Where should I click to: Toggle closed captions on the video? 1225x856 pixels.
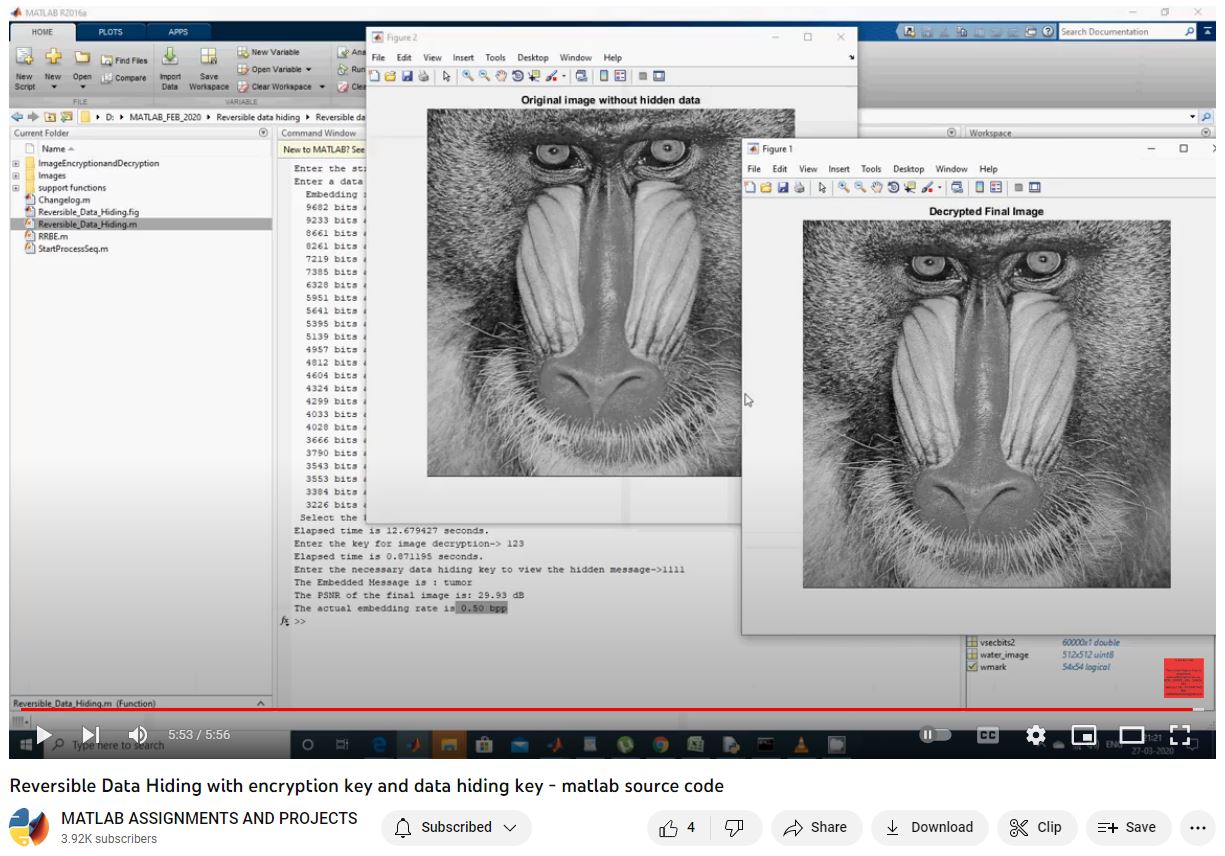coord(987,735)
